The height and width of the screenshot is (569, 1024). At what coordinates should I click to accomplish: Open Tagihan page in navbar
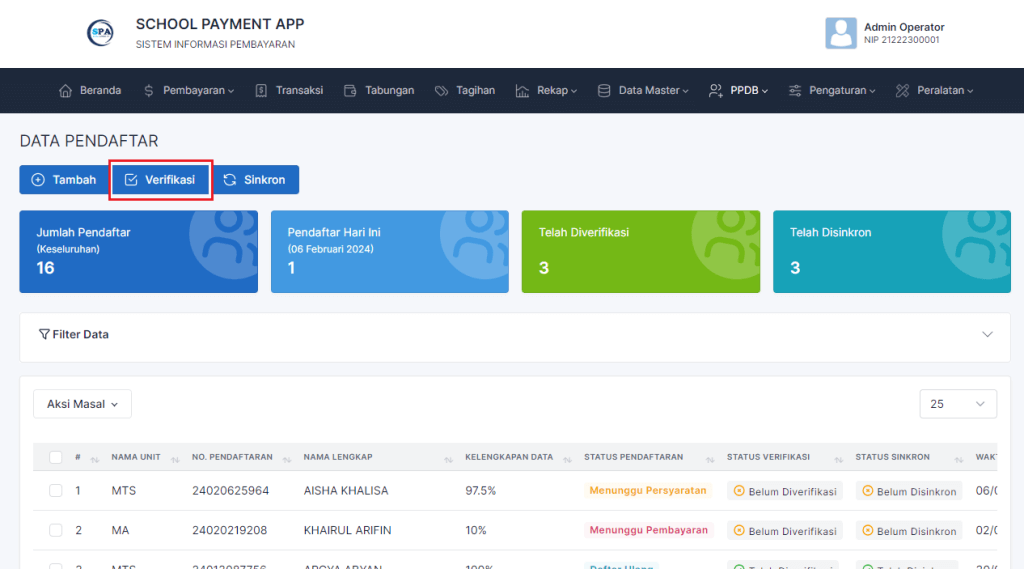[465, 90]
